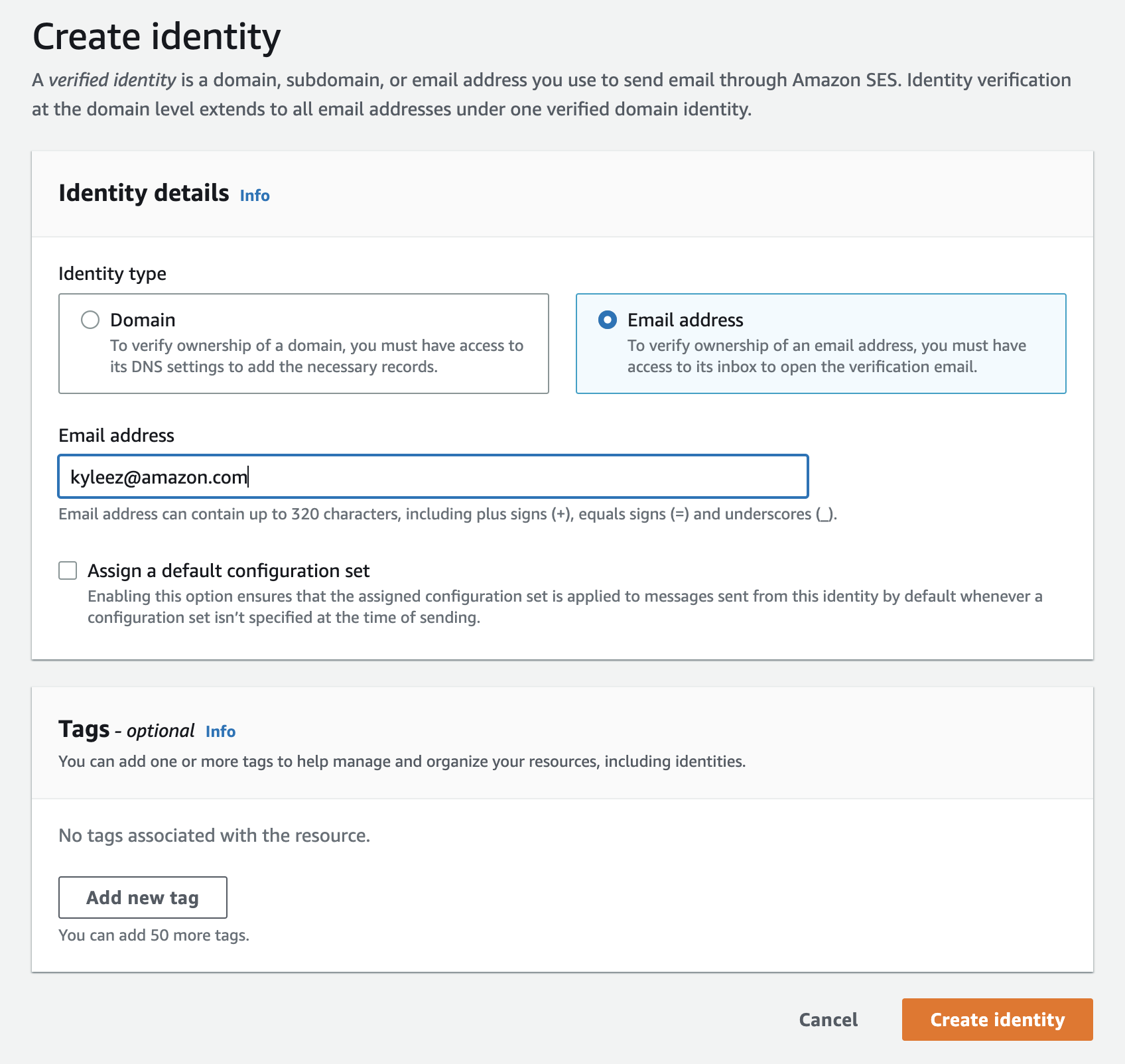The width and height of the screenshot is (1125, 1064).
Task: Select the Domain radio button
Action: (x=90, y=320)
